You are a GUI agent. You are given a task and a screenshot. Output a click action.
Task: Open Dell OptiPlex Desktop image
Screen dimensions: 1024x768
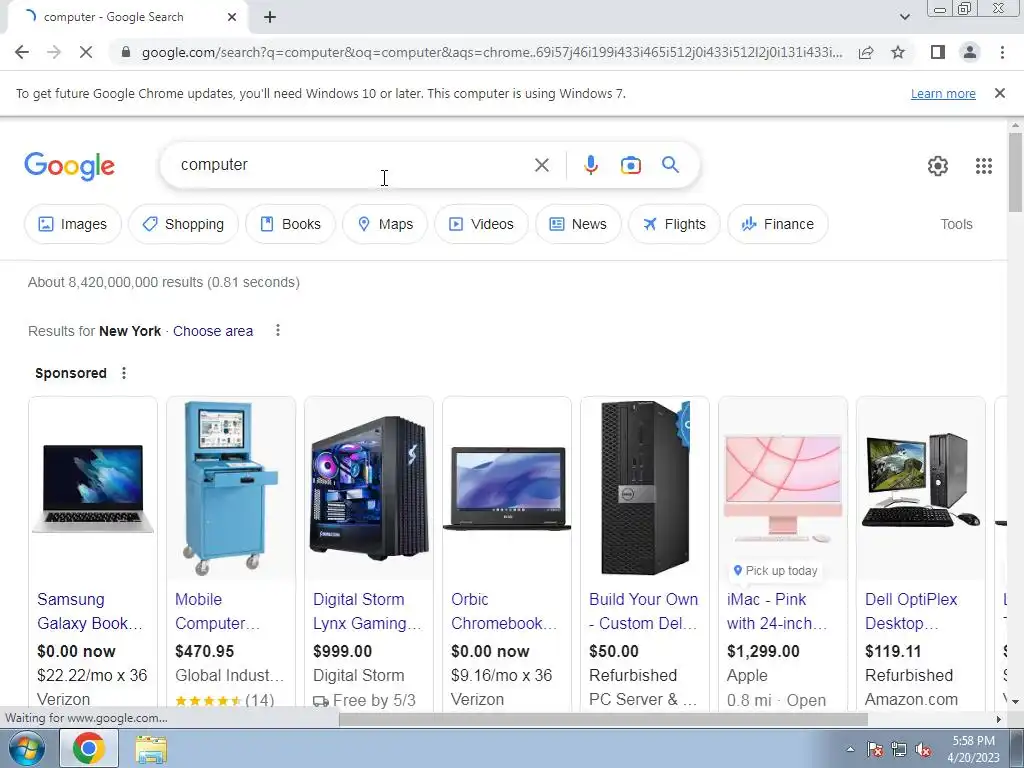click(x=920, y=488)
